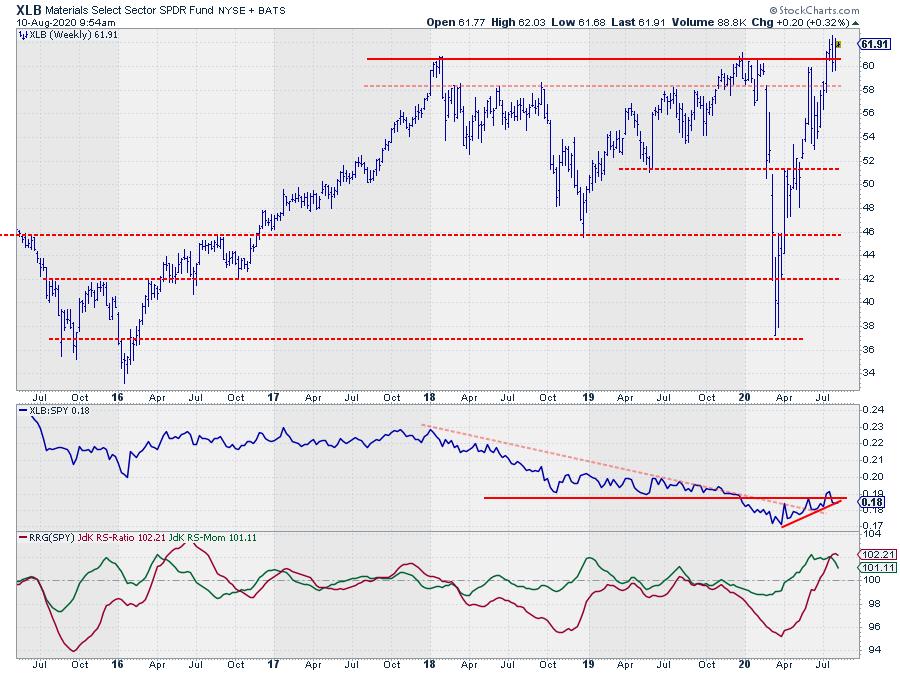The height and width of the screenshot is (673, 900).
Task: Click the RRG(SPY) indicator legend icon
Action: [21, 539]
